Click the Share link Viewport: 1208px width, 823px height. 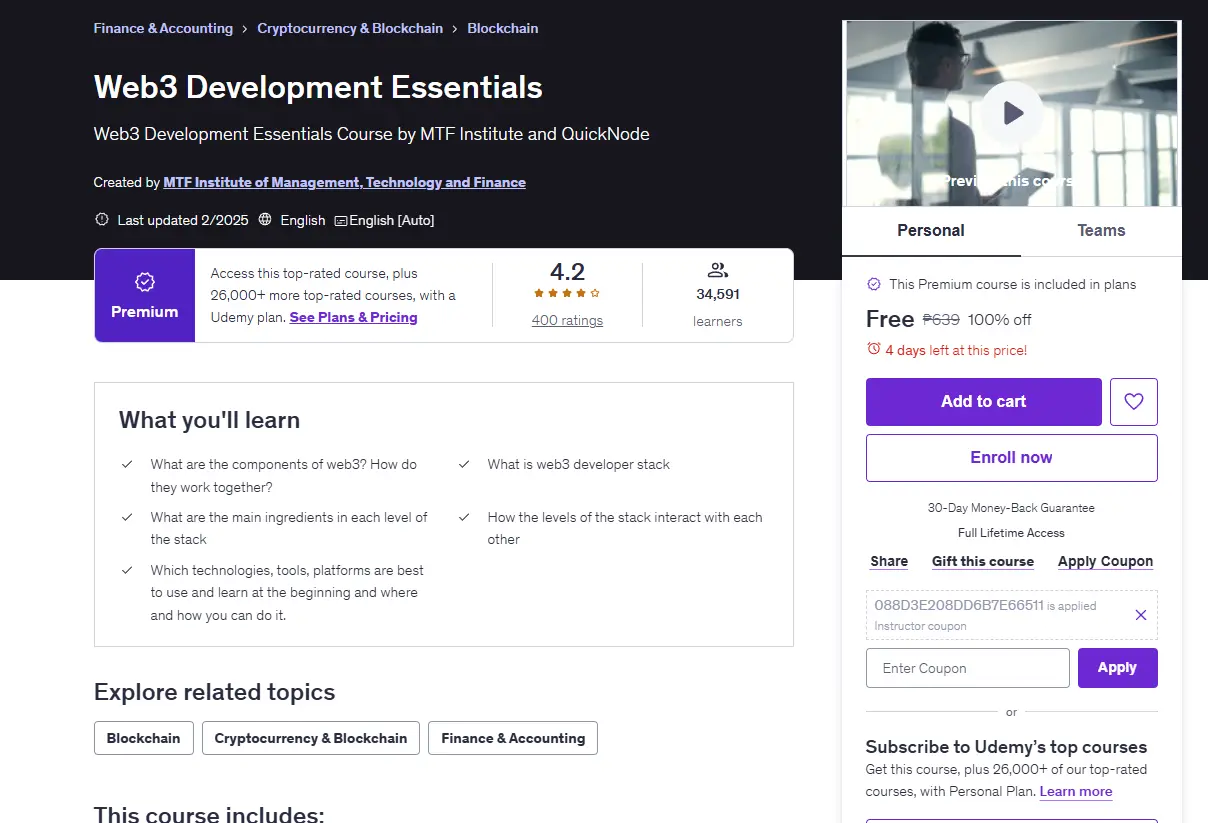pyautogui.click(x=889, y=561)
